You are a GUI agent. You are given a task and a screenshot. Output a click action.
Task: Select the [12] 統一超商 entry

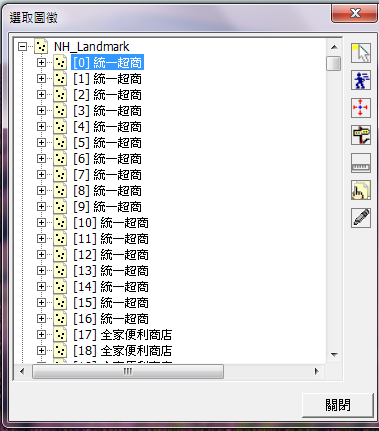[111, 255]
